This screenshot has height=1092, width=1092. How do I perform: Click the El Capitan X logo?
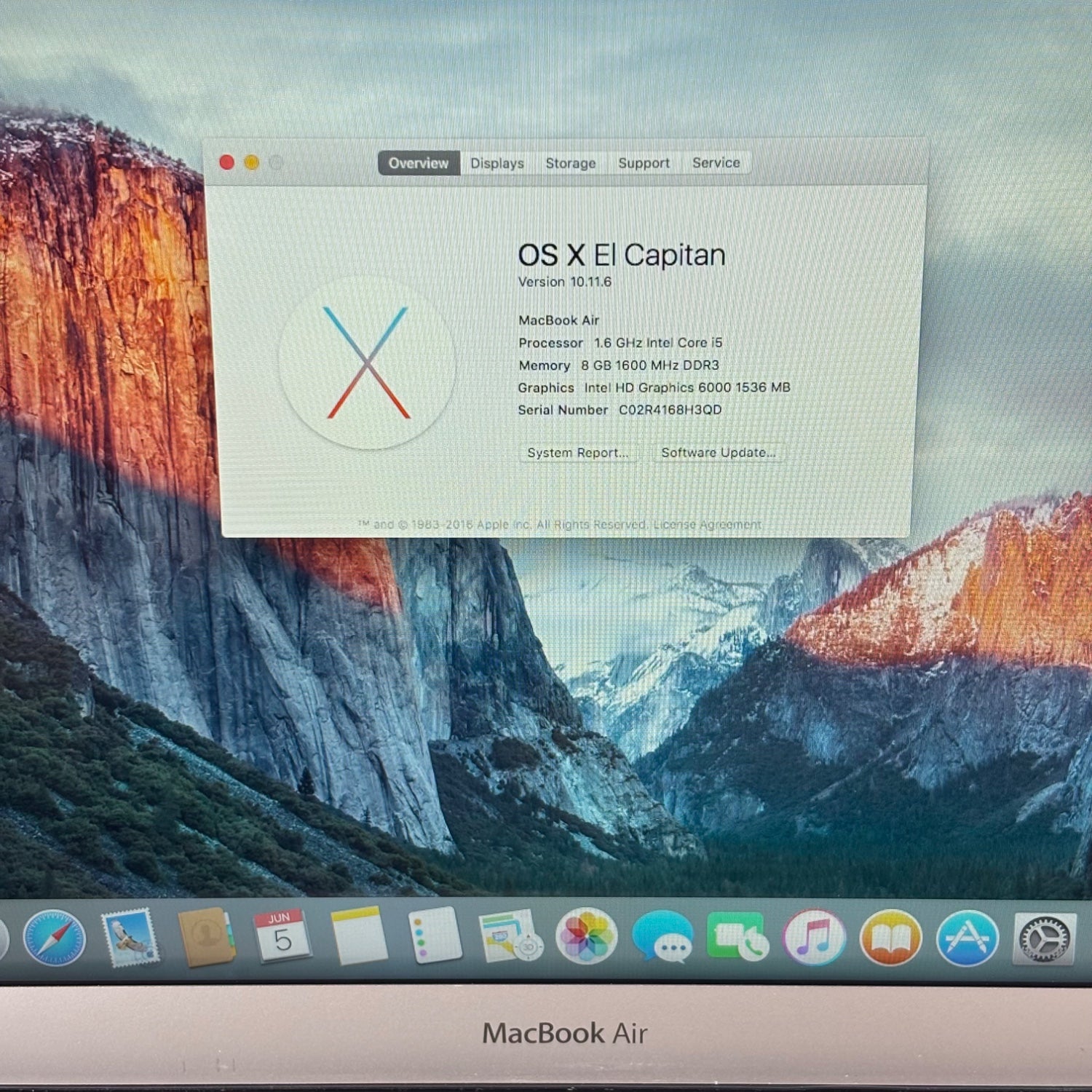tap(368, 363)
